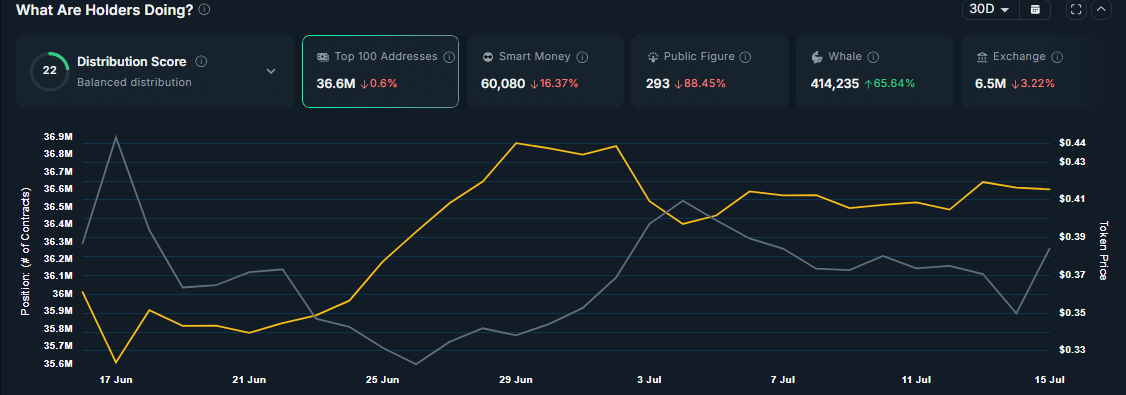The height and width of the screenshot is (395, 1126).
Task: Click the 3 Jul date axis label
Action: coord(649,379)
